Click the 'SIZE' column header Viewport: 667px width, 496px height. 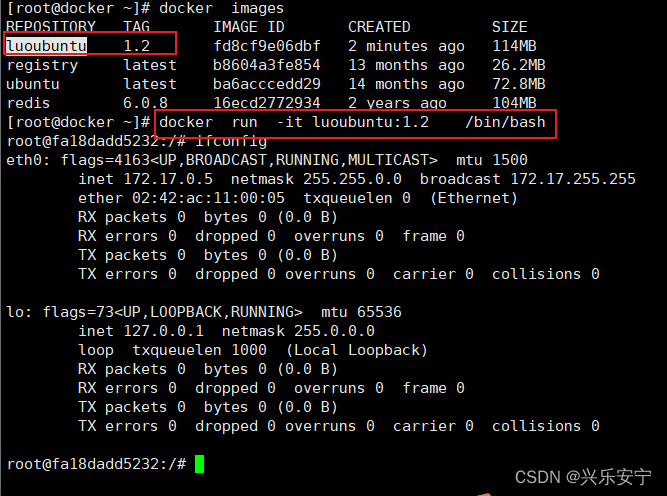510,27
